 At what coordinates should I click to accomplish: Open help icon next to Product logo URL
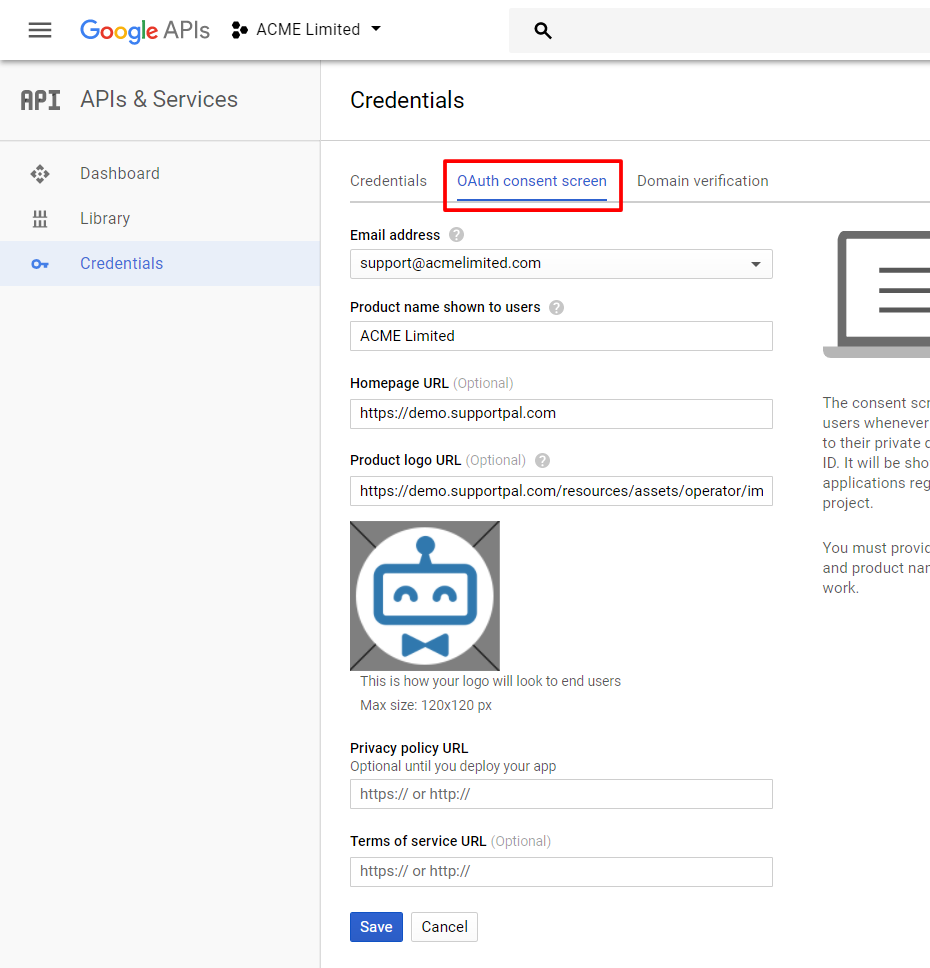coord(542,461)
